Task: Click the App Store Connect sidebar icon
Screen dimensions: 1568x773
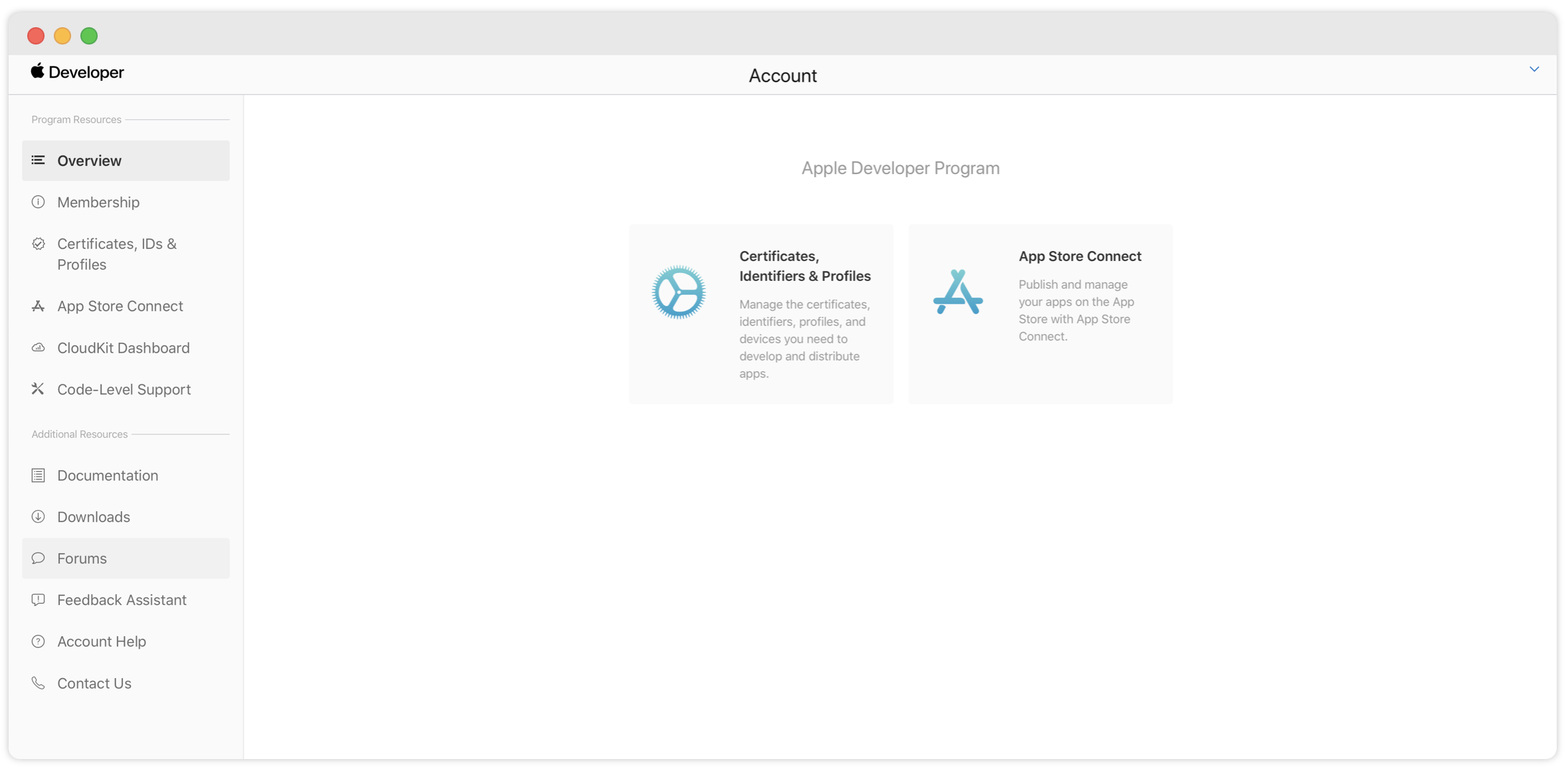Action: [38, 305]
